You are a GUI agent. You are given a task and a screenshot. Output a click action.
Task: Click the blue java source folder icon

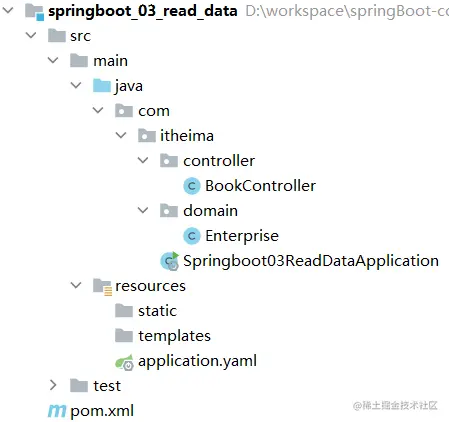tap(102, 86)
